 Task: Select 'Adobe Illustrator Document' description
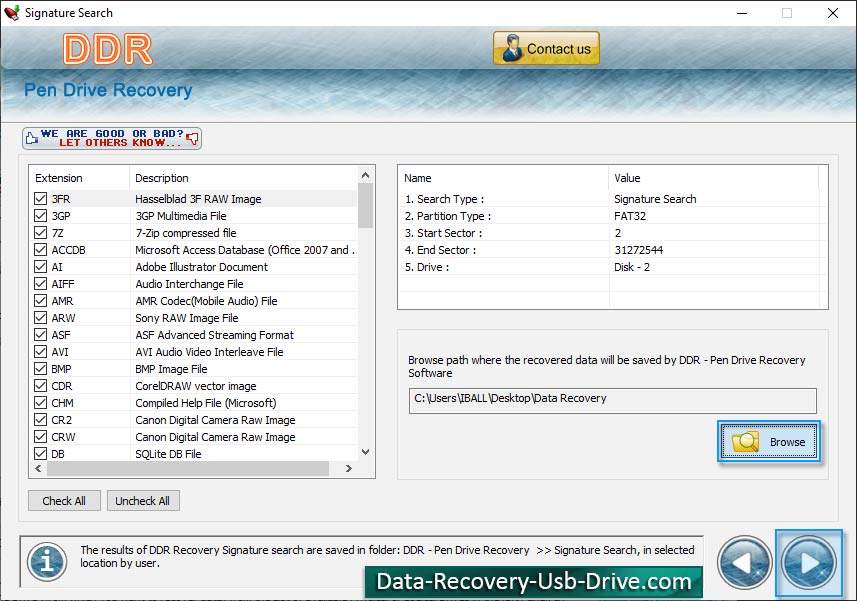(x=201, y=267)
